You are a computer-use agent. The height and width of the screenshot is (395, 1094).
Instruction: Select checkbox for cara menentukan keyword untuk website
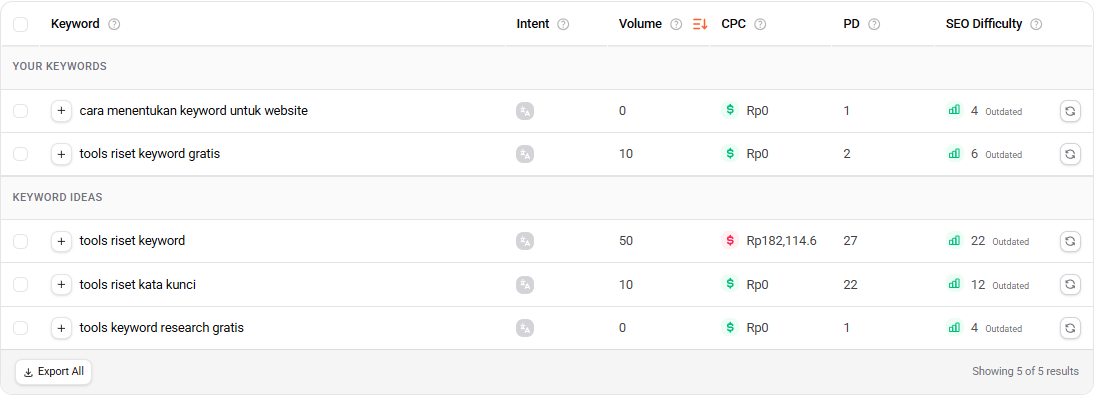pyautogui.click(x=21, y=111)
